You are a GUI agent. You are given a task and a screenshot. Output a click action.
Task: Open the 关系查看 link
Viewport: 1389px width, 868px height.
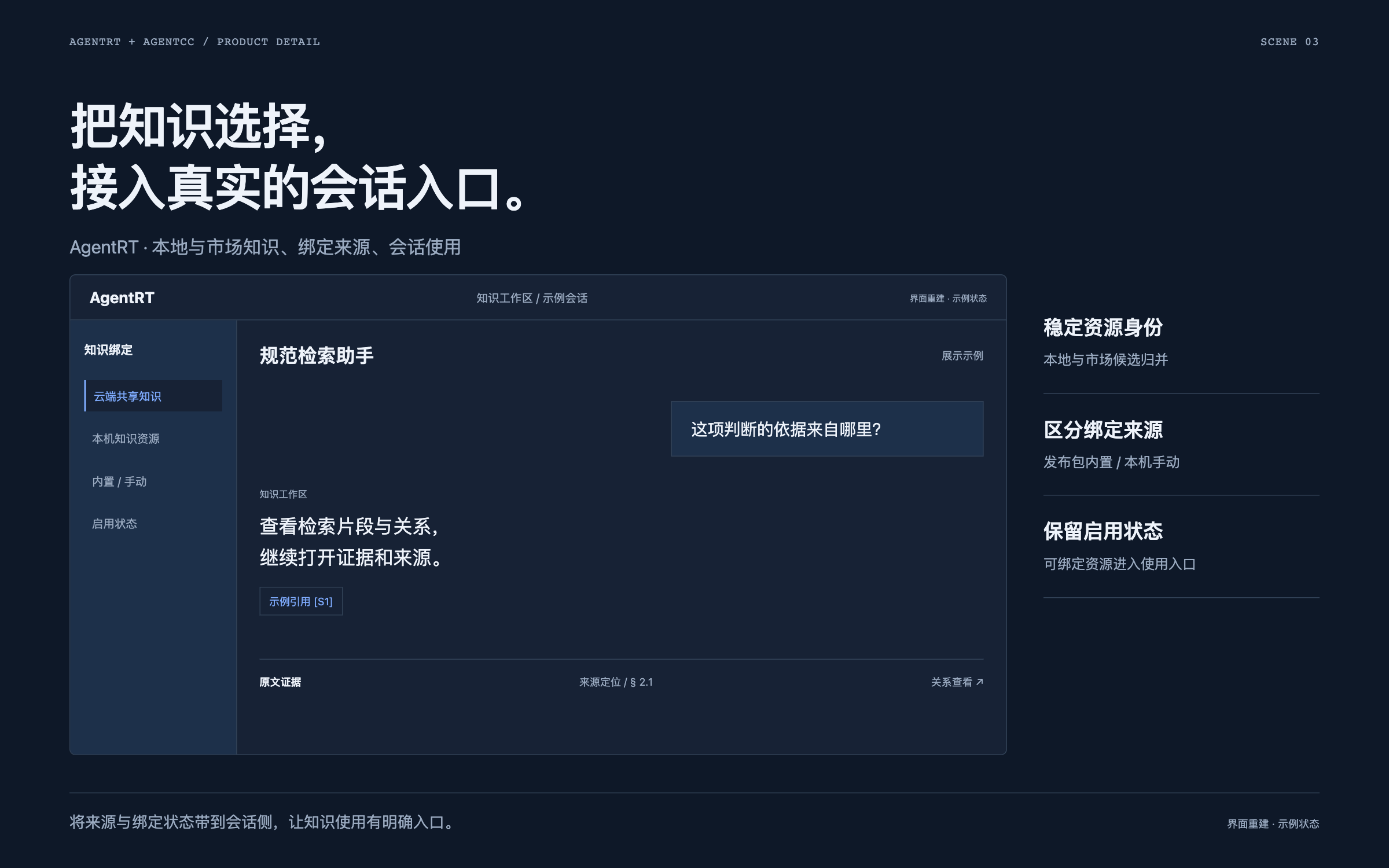pos(957,682)
